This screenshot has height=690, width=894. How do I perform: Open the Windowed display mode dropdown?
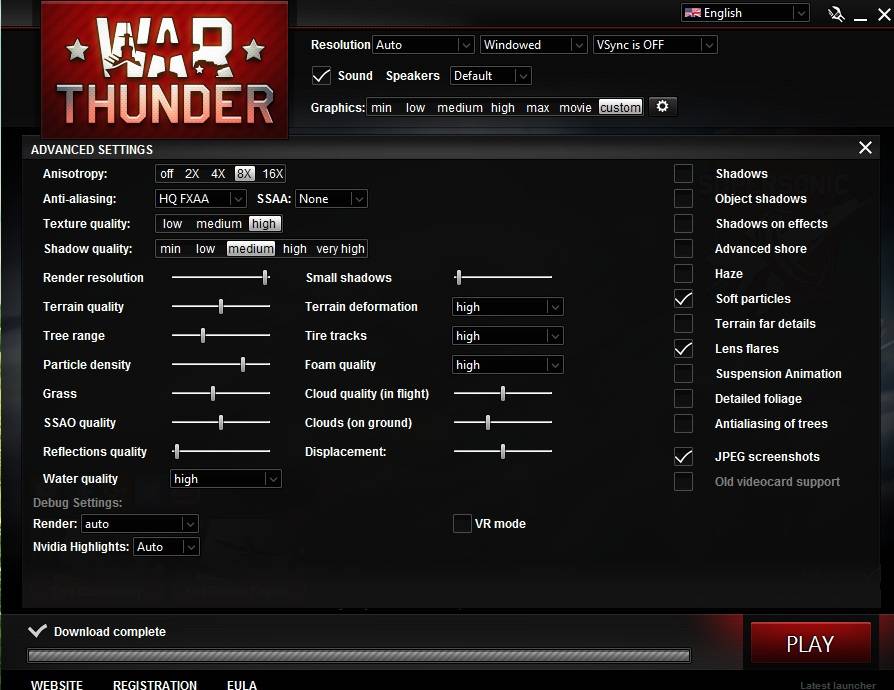pyautogui.click(x=534, y=44)
